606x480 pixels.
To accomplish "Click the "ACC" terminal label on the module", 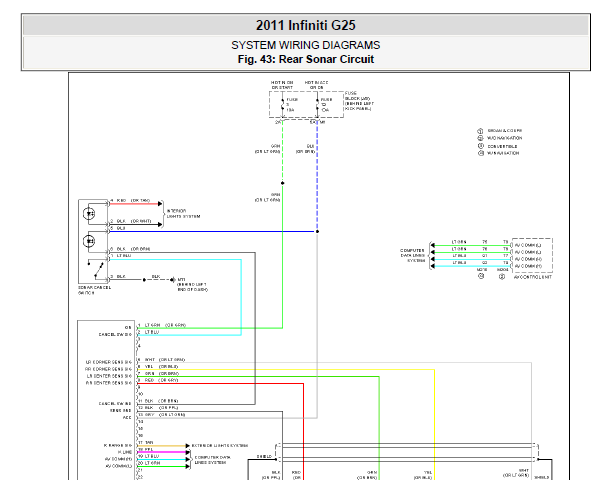I will pos(127,417).
